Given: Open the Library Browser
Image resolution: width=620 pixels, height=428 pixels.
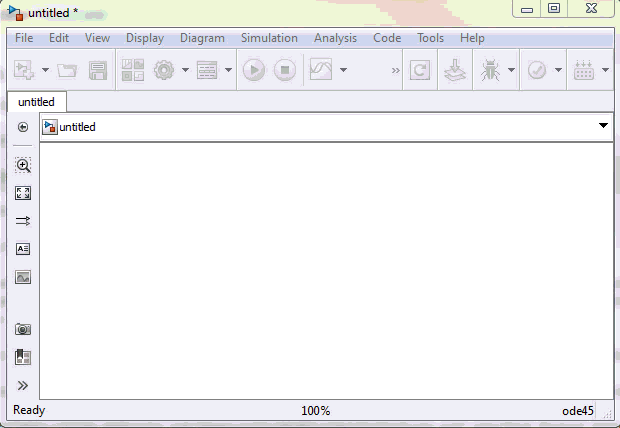Looking at the screenshot, I should (x=132, y=70).
